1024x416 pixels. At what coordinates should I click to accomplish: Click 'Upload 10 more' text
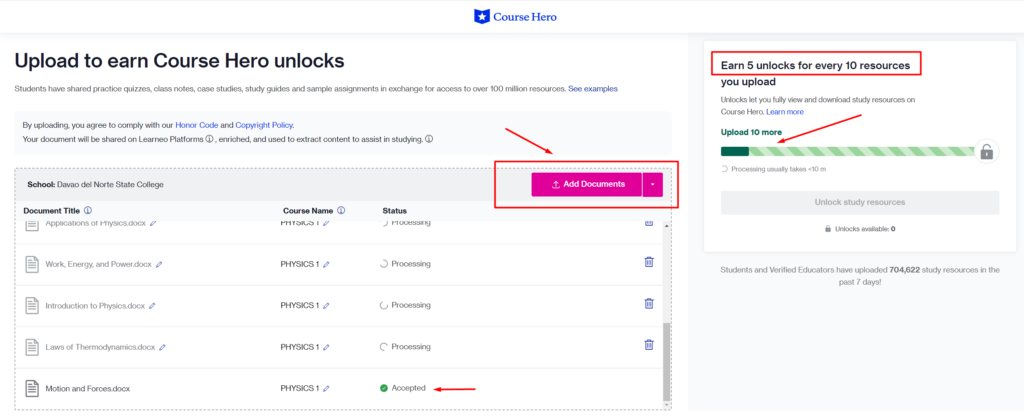click(751, 133)
